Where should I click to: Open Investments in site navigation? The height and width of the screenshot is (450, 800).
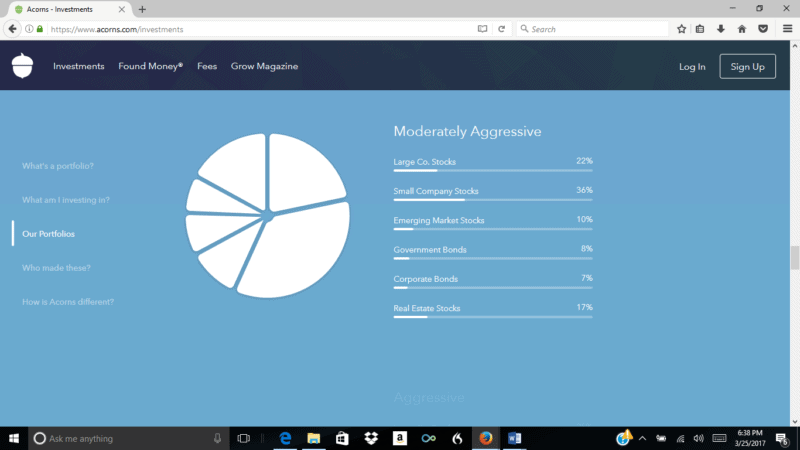[x=79, y=66]
